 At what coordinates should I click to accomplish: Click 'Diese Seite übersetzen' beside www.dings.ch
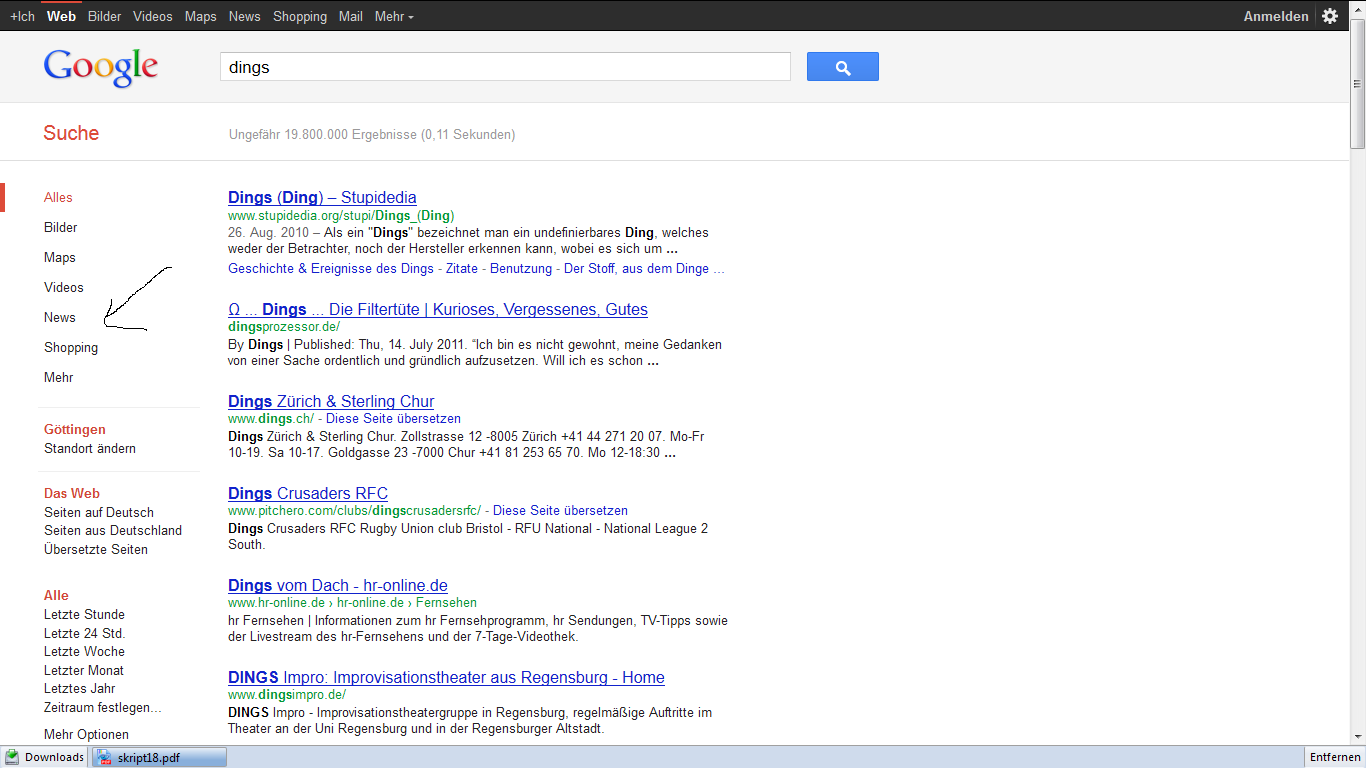pyautogui.click(x=393, y=418)
